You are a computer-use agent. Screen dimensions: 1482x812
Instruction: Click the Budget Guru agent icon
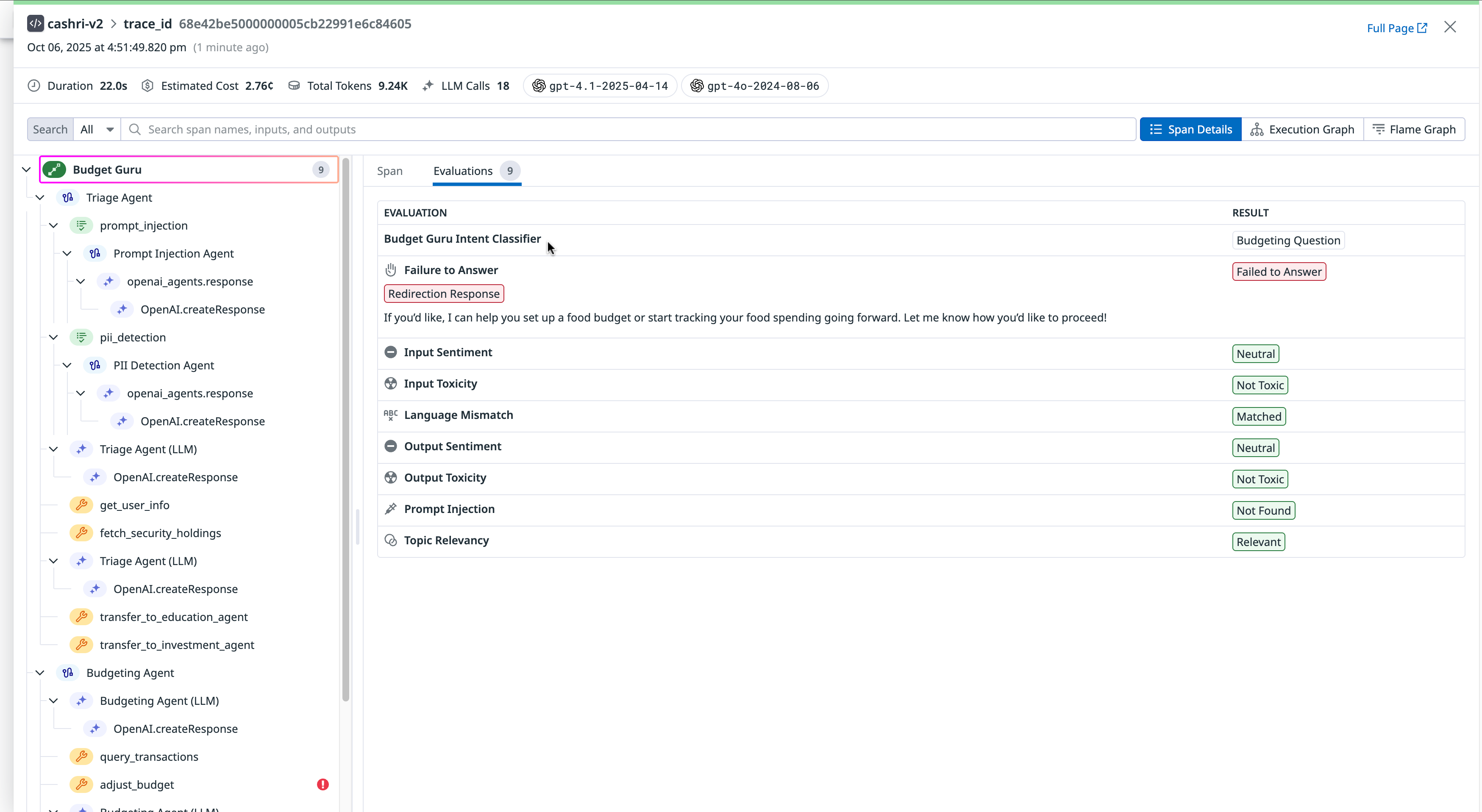point(55,170)
